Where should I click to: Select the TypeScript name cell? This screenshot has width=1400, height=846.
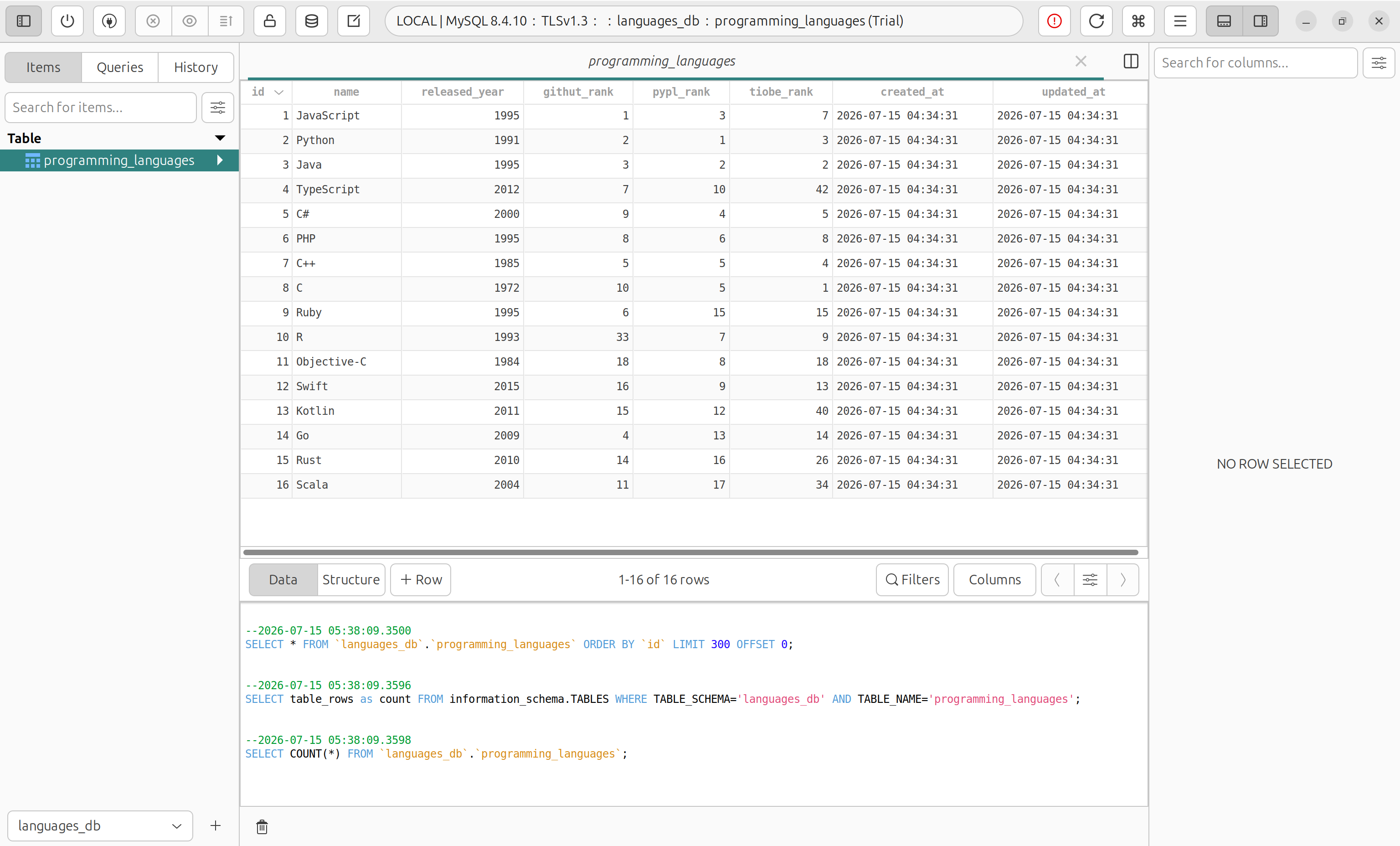pyautogui.click(x=346, y=190)
